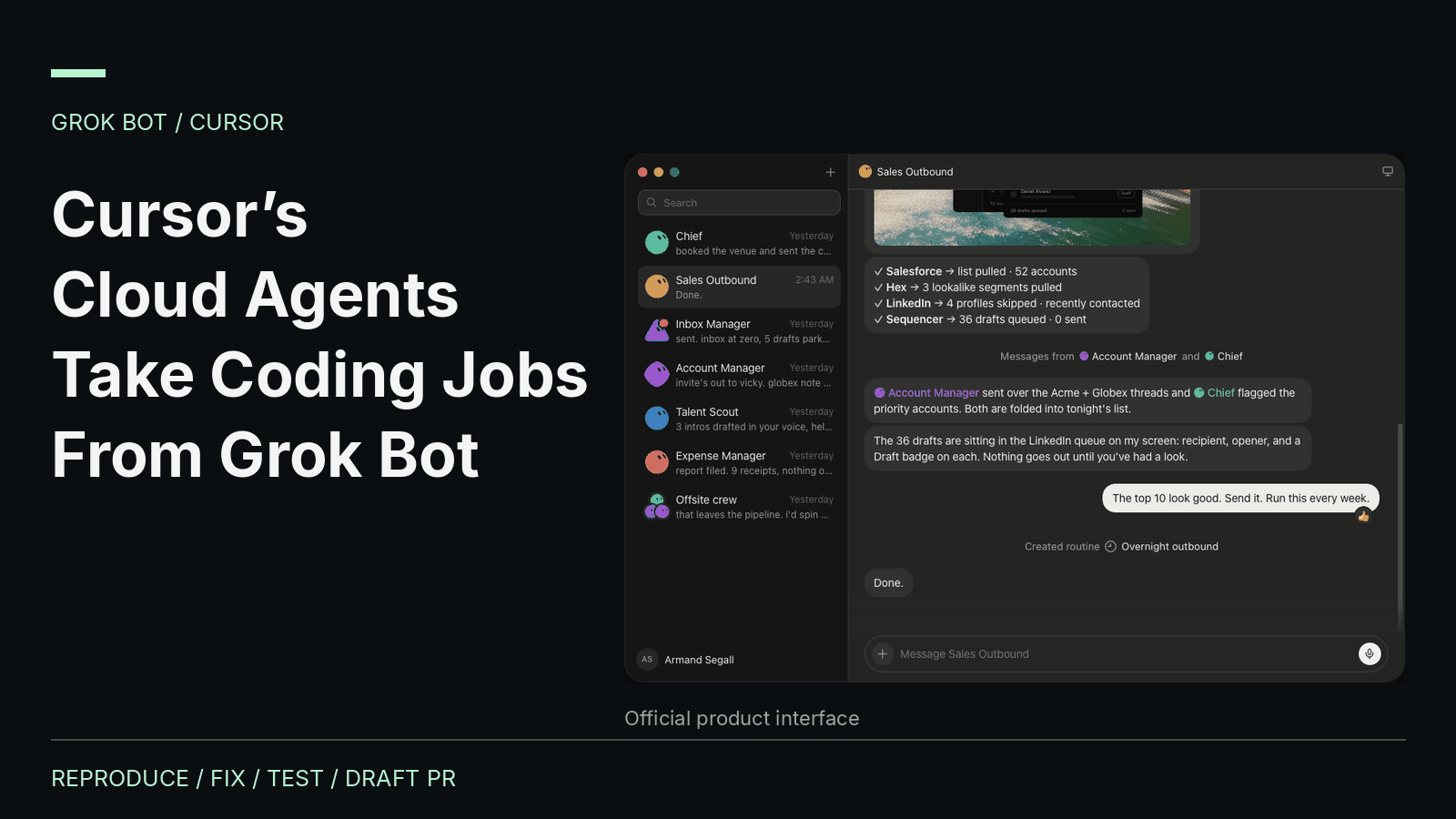This screenshot has width=1456, height=819.
Task: Click the Message Sales Outbound input
Action: [1126, 654]
